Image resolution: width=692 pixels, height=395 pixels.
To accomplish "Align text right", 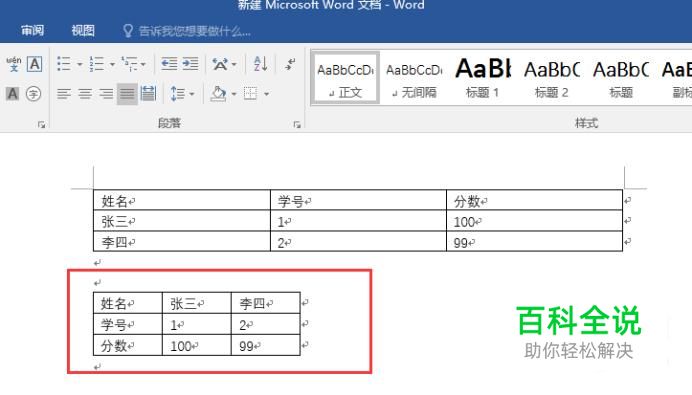I will (106, 94).
